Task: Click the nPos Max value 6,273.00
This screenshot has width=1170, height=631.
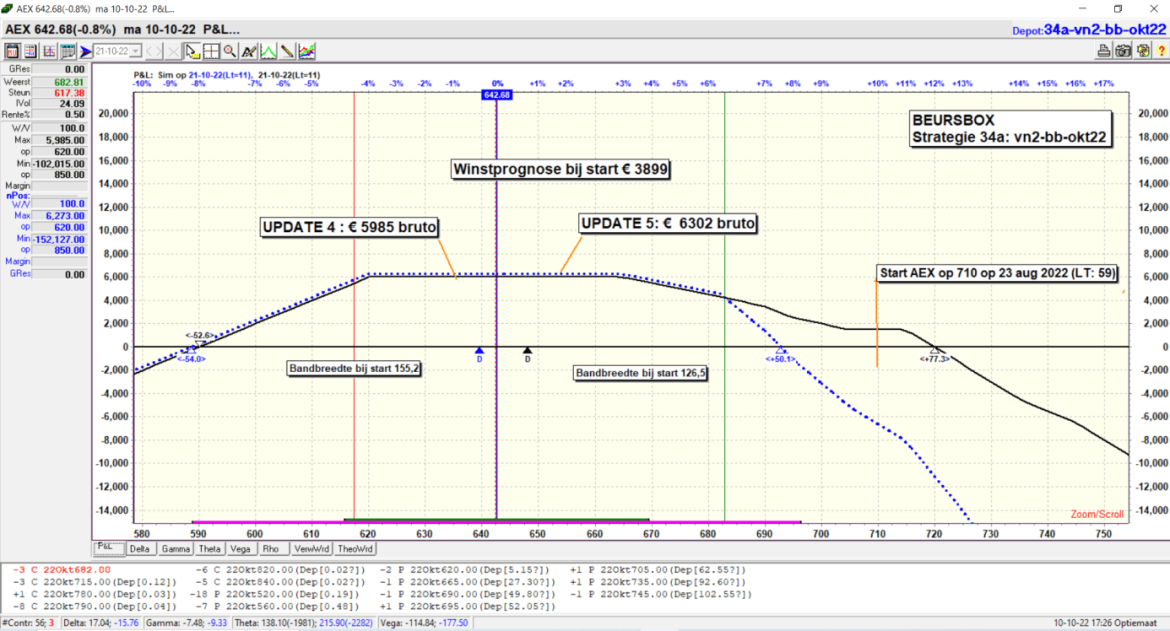Action: point(60,216)
